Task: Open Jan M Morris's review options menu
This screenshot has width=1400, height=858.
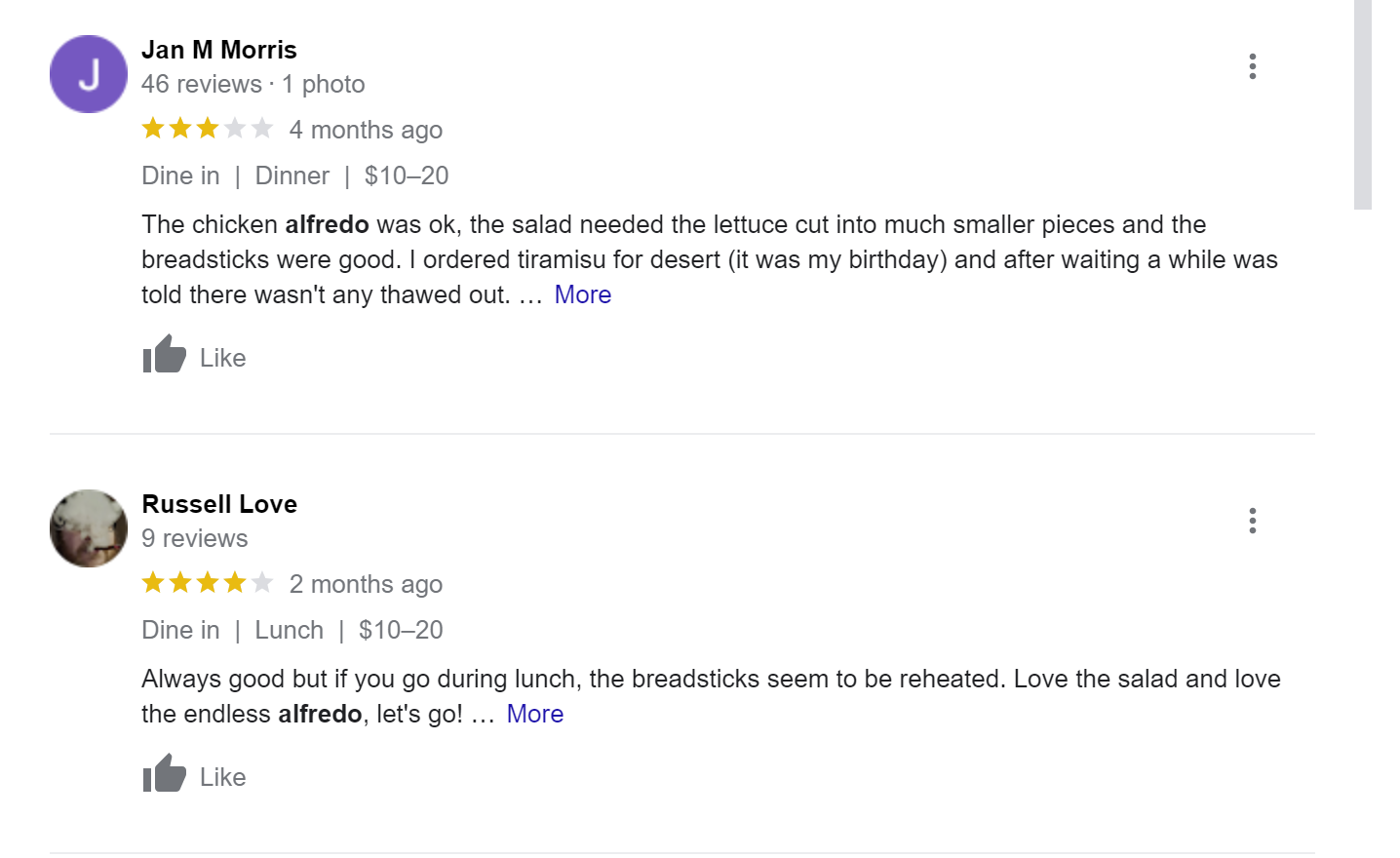Action: [1252, 66]
